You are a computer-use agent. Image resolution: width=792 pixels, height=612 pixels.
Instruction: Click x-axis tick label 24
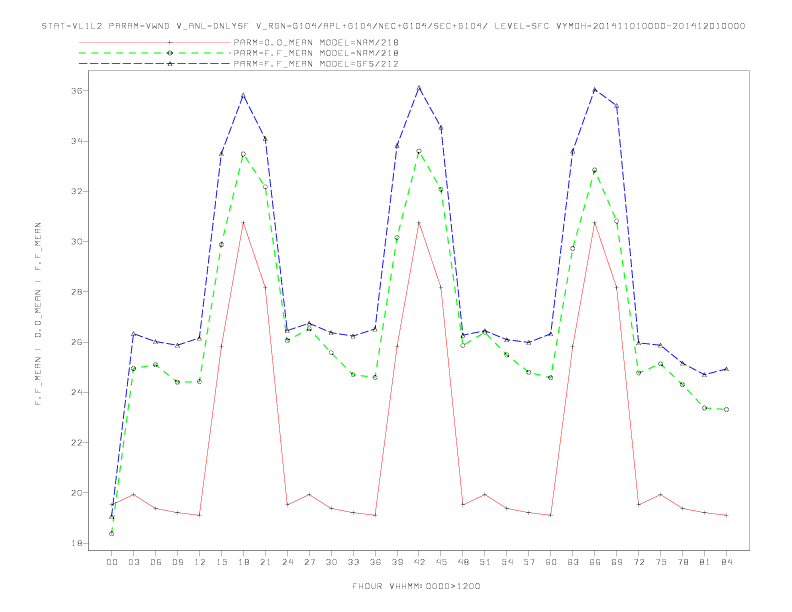tap(287, 562)
